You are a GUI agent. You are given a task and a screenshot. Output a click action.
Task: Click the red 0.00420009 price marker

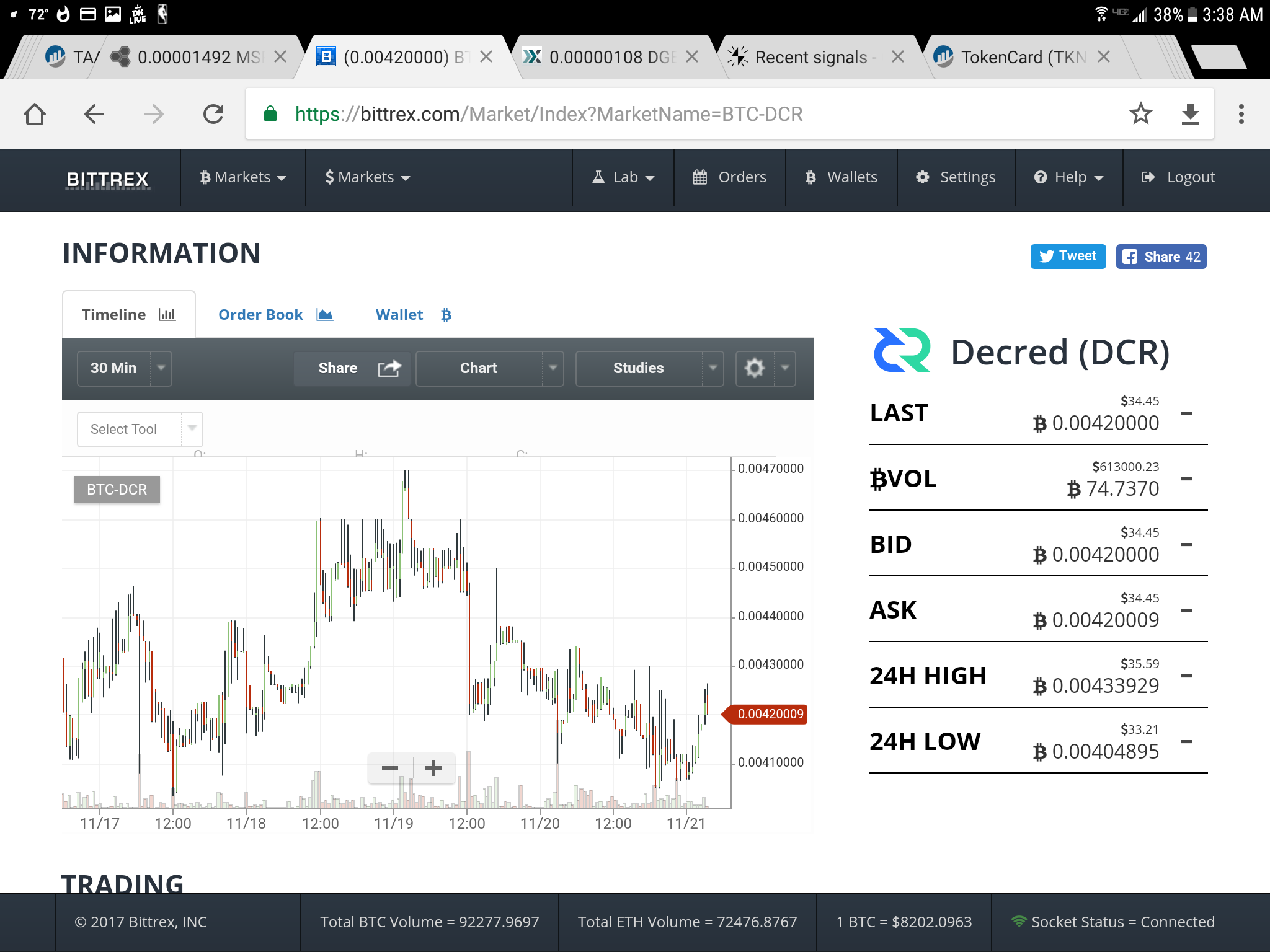coord(768,714)
